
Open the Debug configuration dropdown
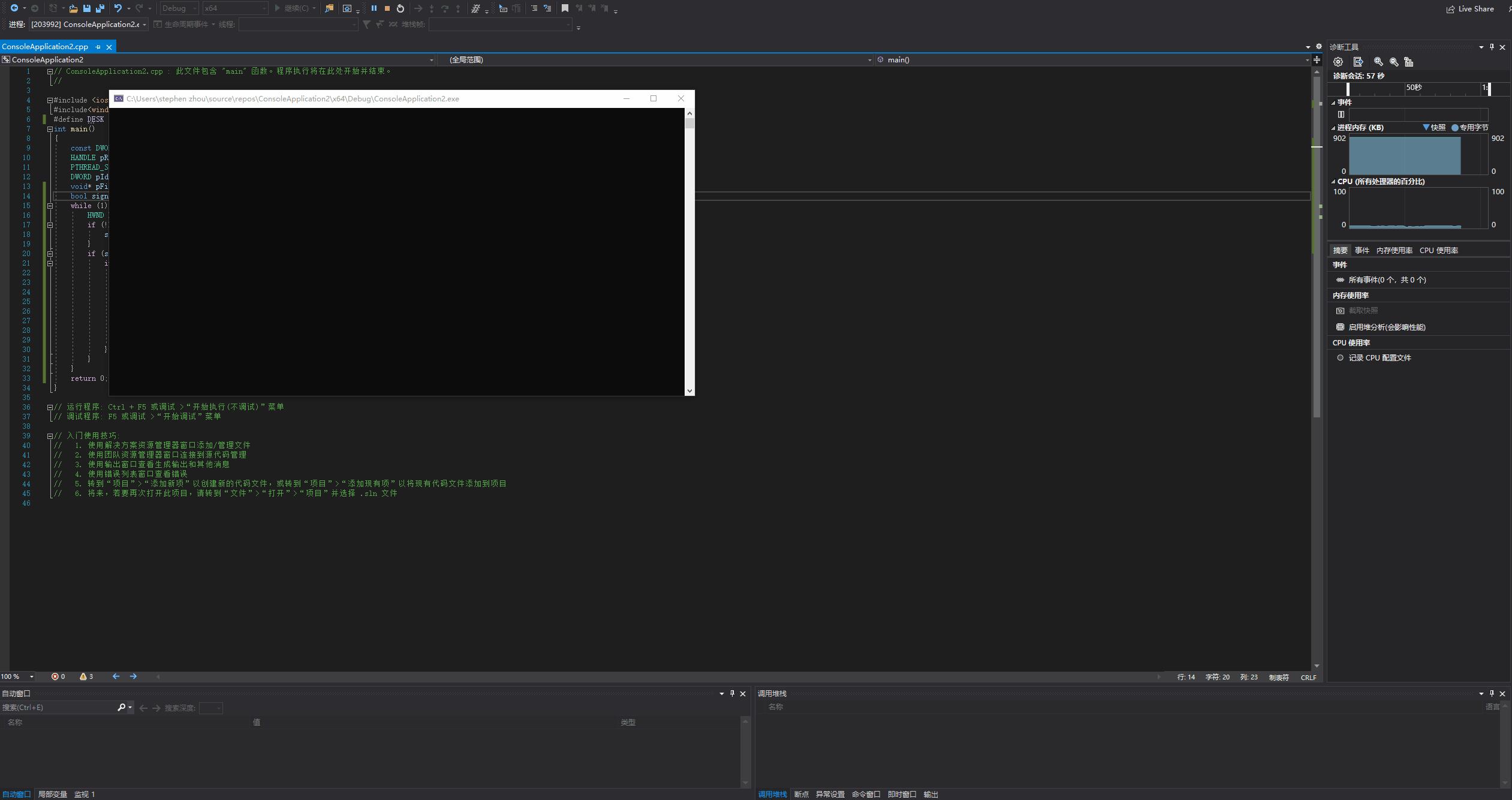click(179, 8)
